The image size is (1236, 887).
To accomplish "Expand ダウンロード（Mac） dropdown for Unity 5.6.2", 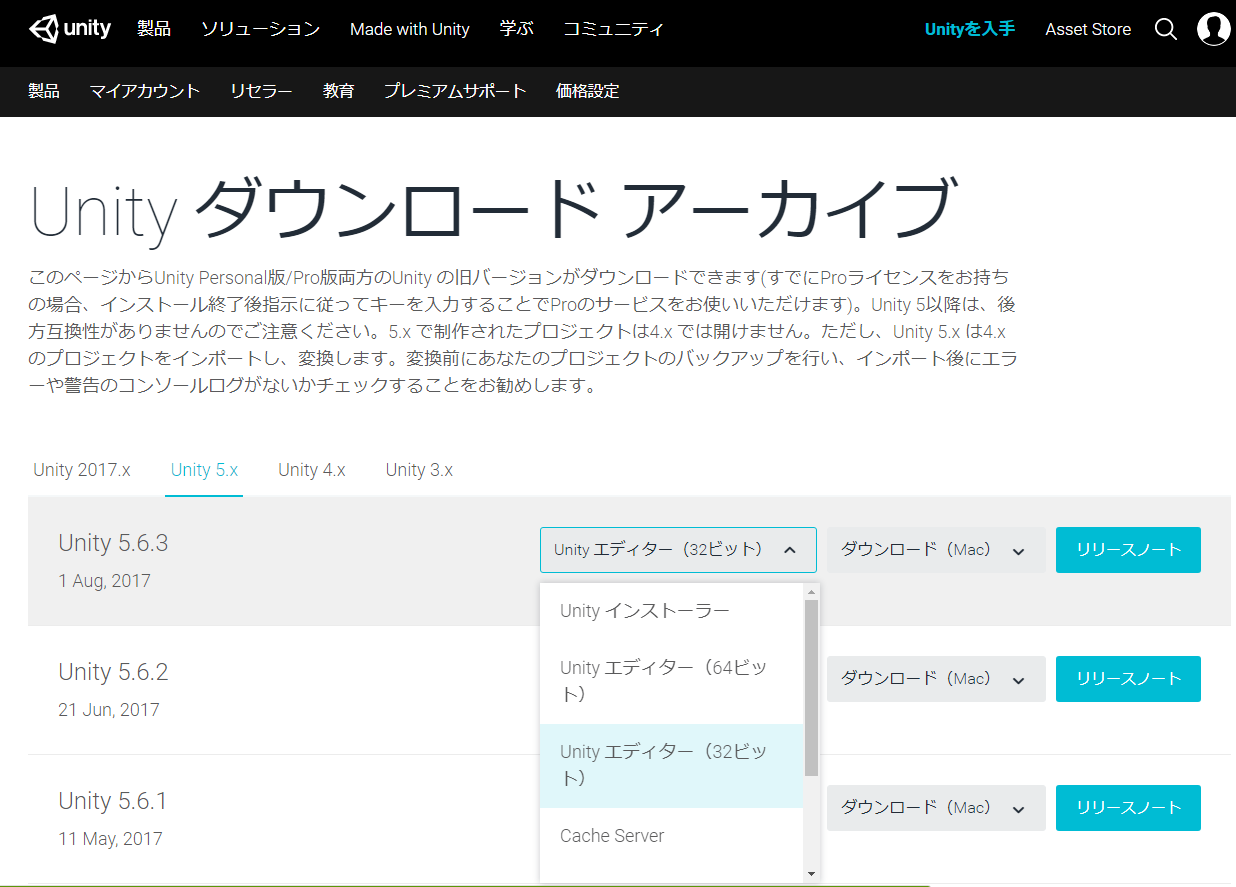I will pyautogui.click(x=935, y=679).
